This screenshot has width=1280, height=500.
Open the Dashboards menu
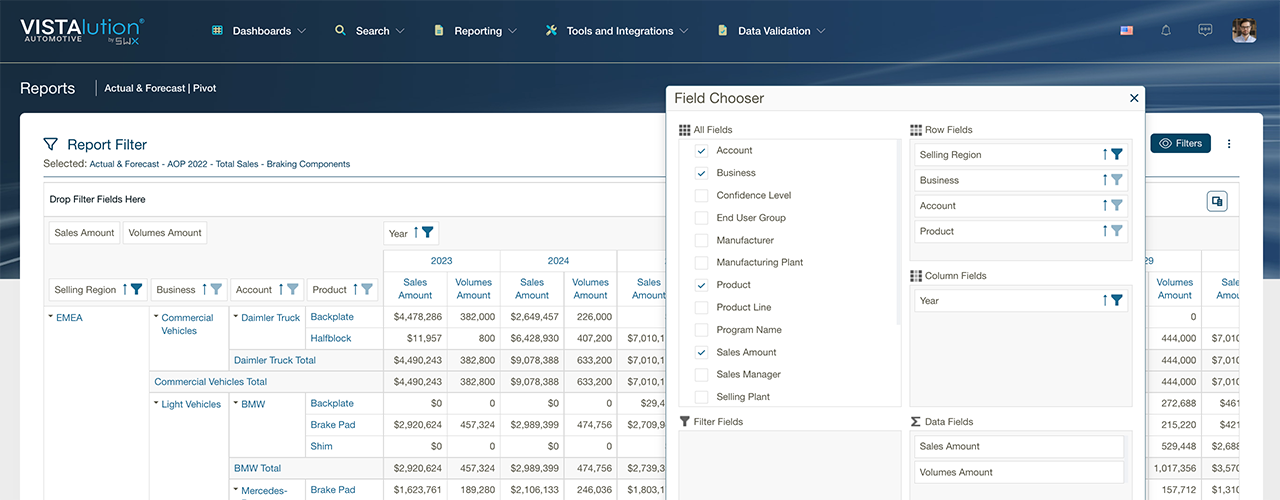pyautogui.click(x=260, y=31)
